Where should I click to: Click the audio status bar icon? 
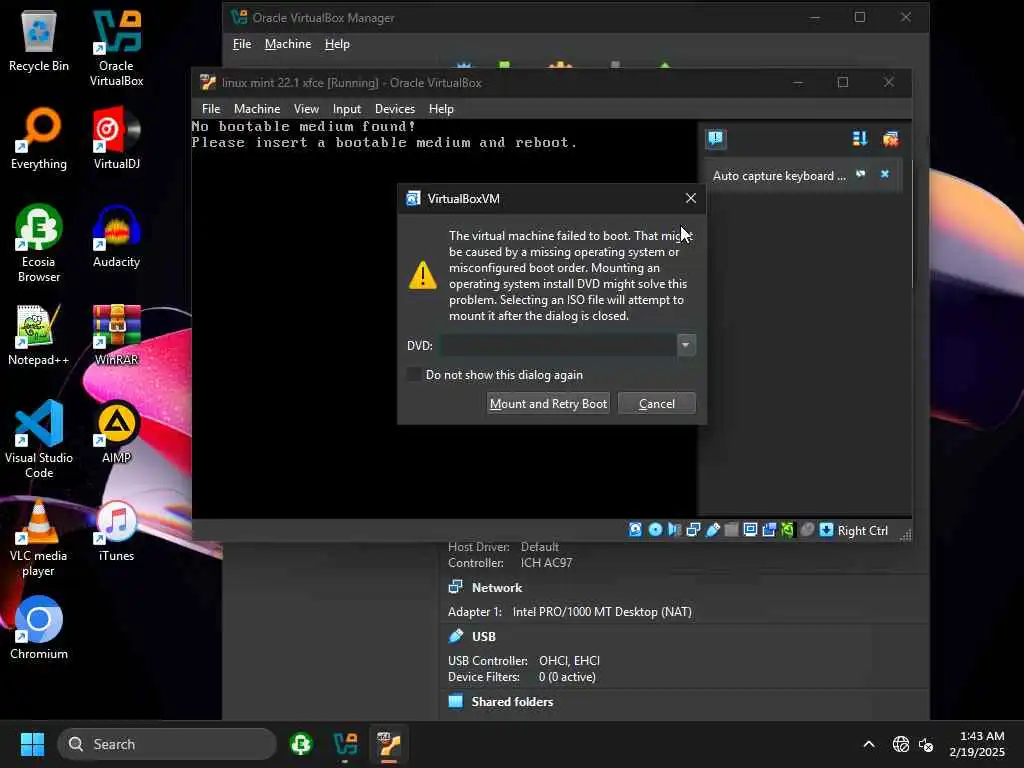tap(674, 530)
